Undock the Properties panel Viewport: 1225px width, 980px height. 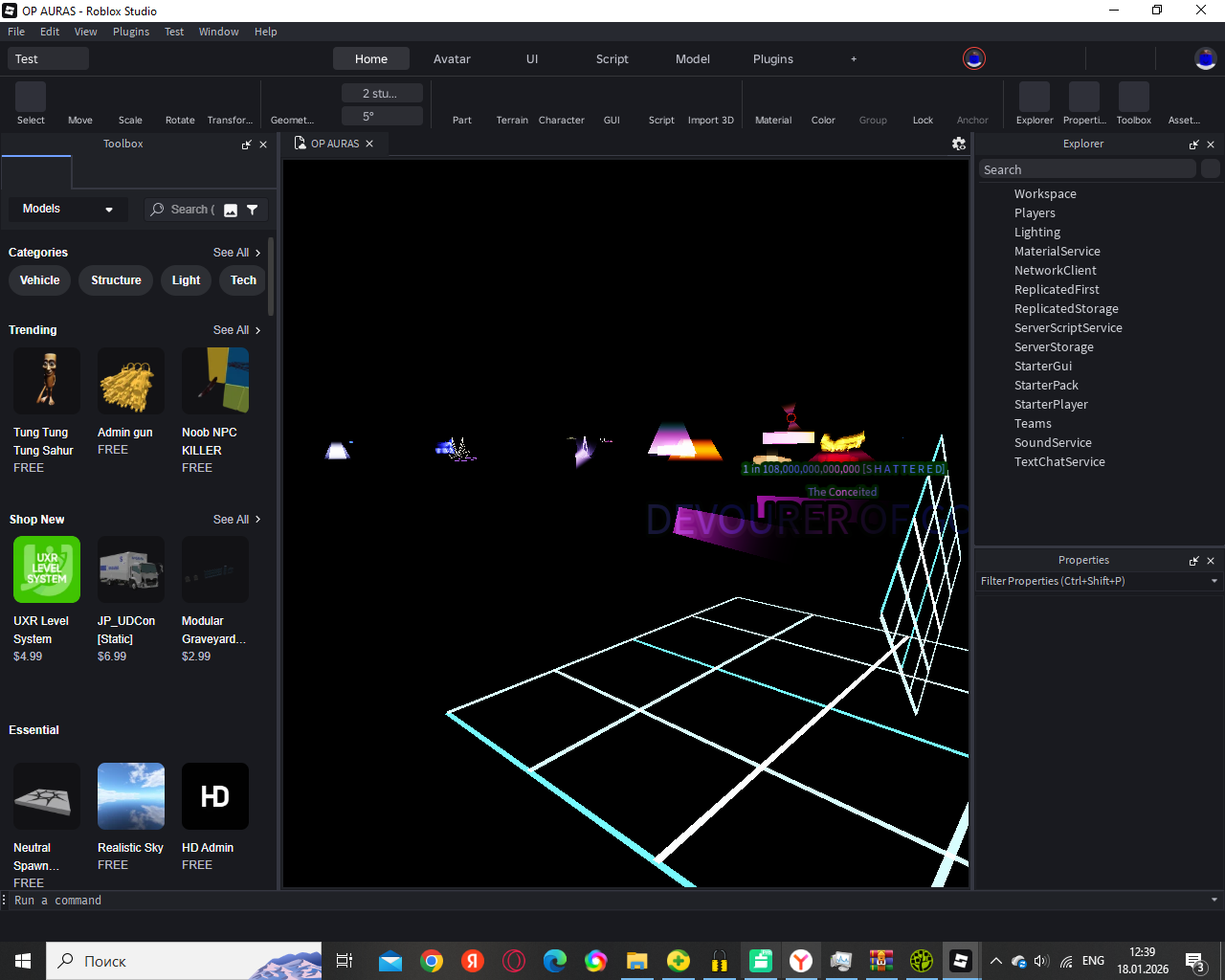[x=1194, y=561]
